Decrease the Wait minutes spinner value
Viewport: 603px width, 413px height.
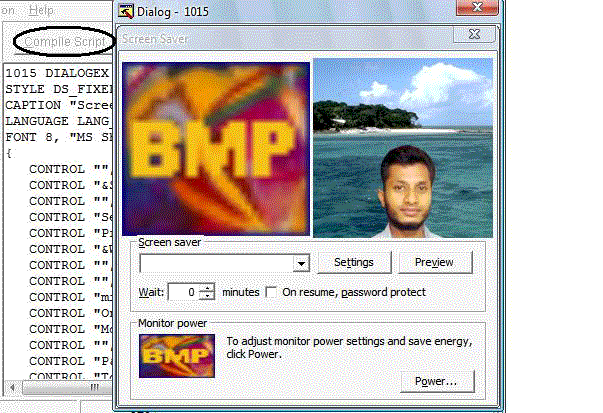tap(207, 296)
